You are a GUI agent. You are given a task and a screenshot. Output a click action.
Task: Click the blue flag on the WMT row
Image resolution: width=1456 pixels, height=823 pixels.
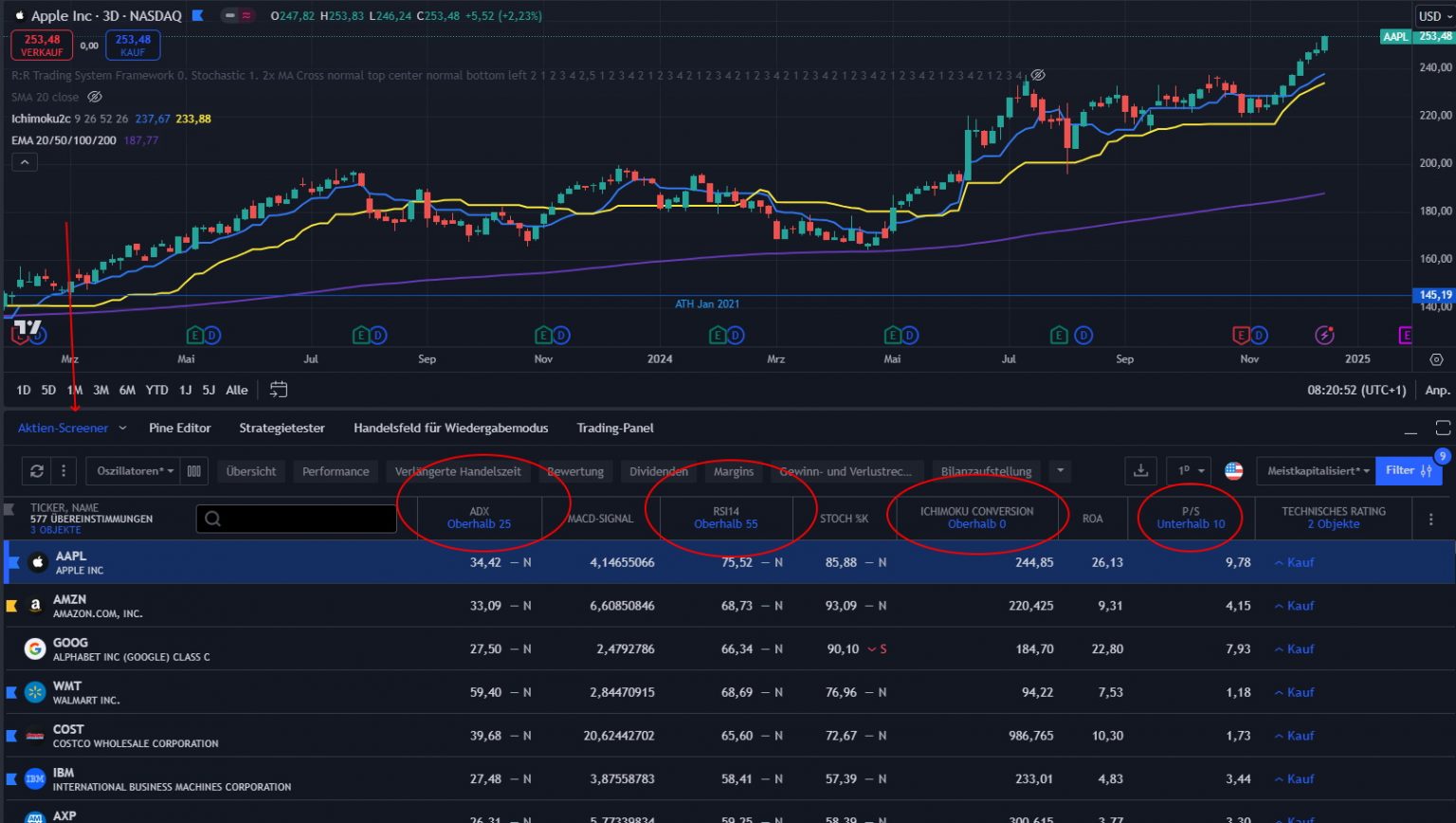click(x=11, y=692)
